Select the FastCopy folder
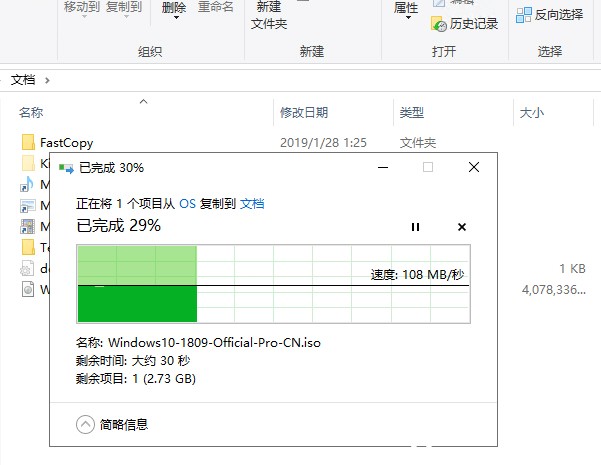This screenshot has width=601, height=465. click(x=66, y=142)
